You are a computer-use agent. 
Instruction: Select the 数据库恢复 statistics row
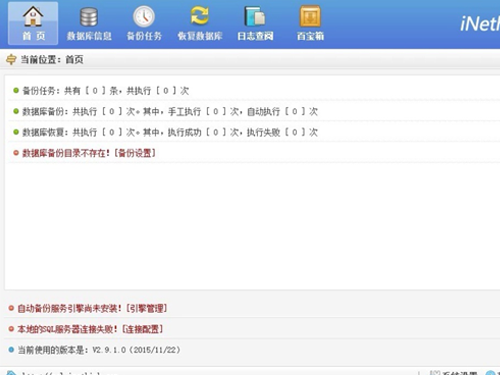[x=254, y=132]
